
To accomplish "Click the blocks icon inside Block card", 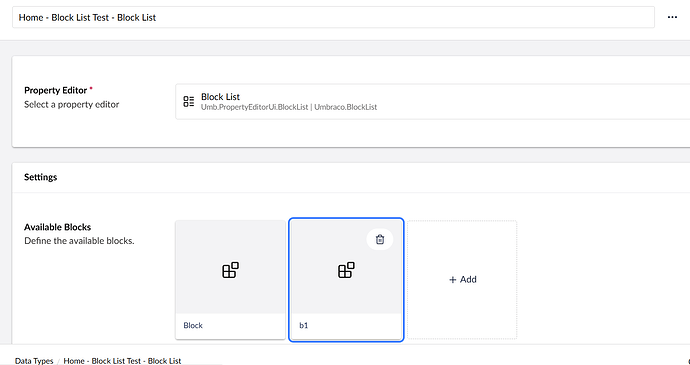I will tap(230, 270).
